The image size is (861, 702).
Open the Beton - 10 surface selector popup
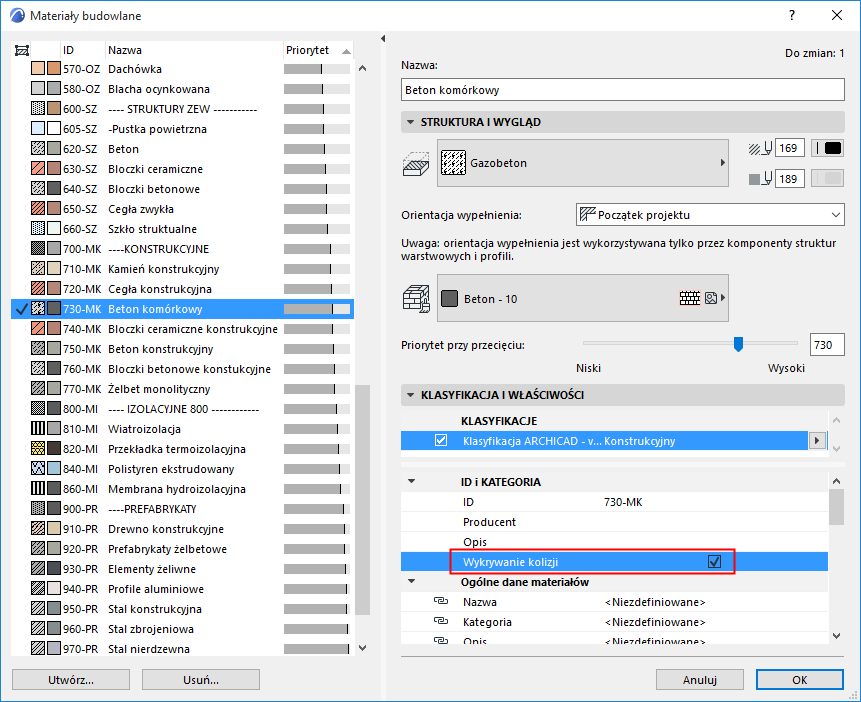click(583, 298)
